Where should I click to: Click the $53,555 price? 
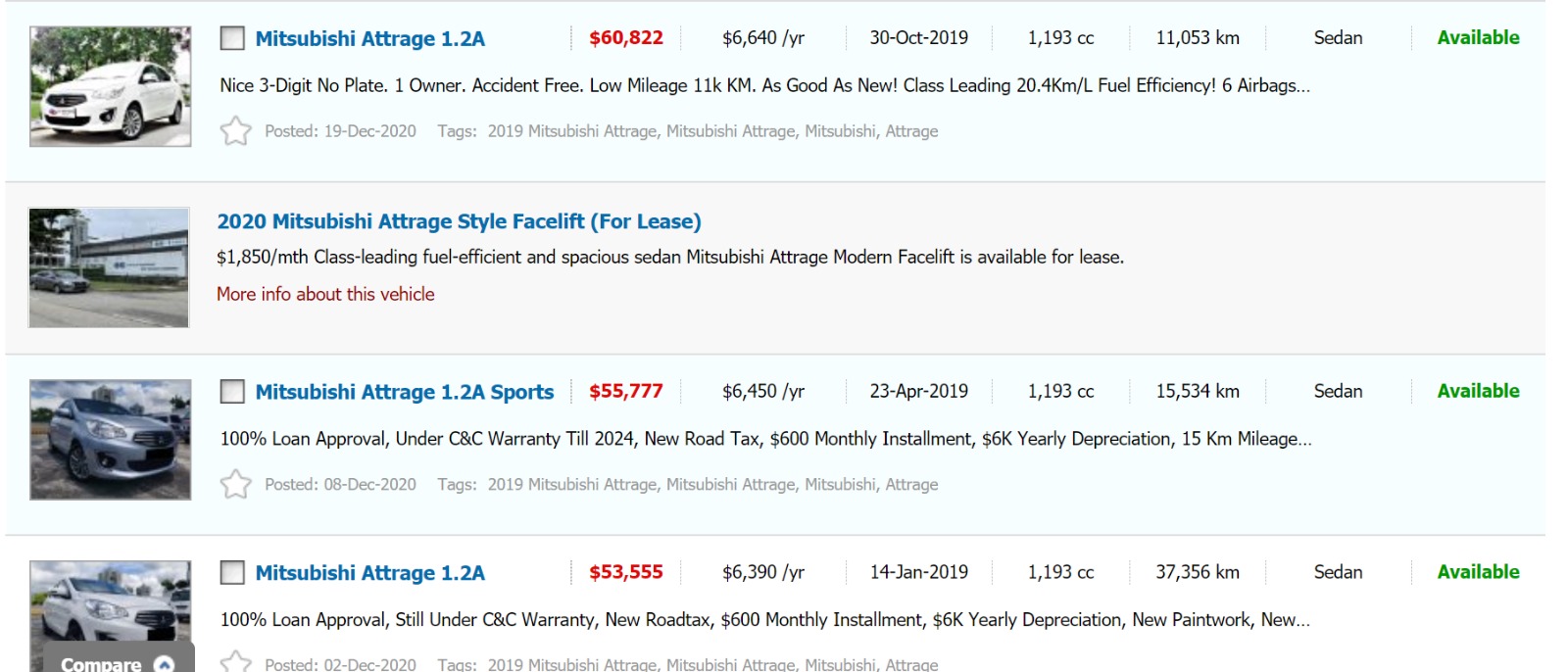tap(625, 572)
